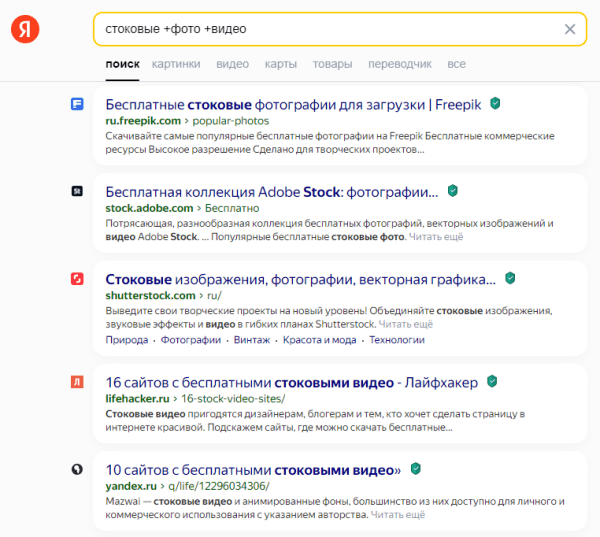The width and height of the screenshot is (600, 537).
Task: Select the карты tab
Action: tap(281, 64)
